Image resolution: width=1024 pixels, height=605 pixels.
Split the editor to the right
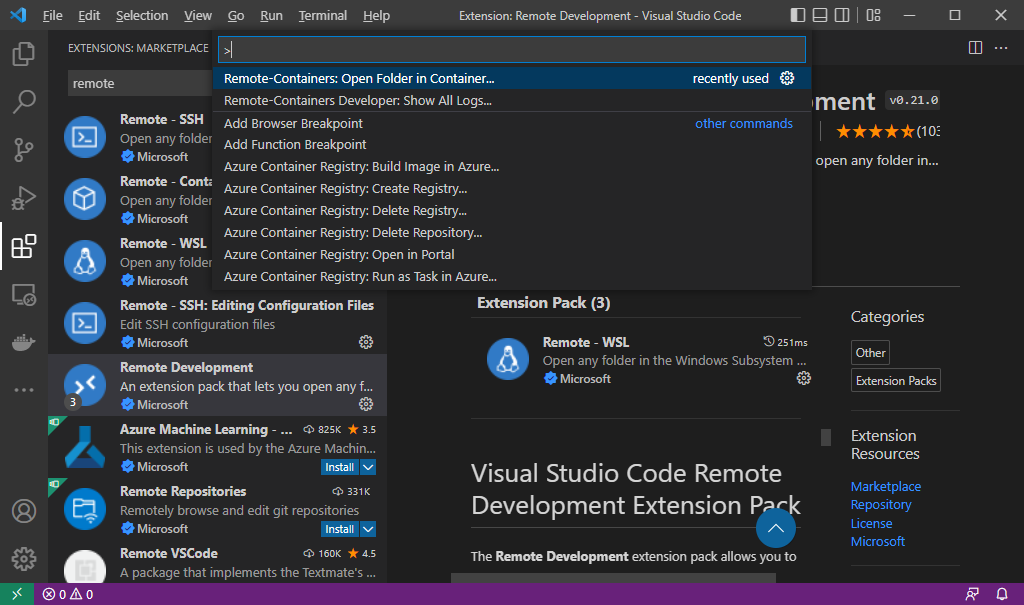pos(975,48)
